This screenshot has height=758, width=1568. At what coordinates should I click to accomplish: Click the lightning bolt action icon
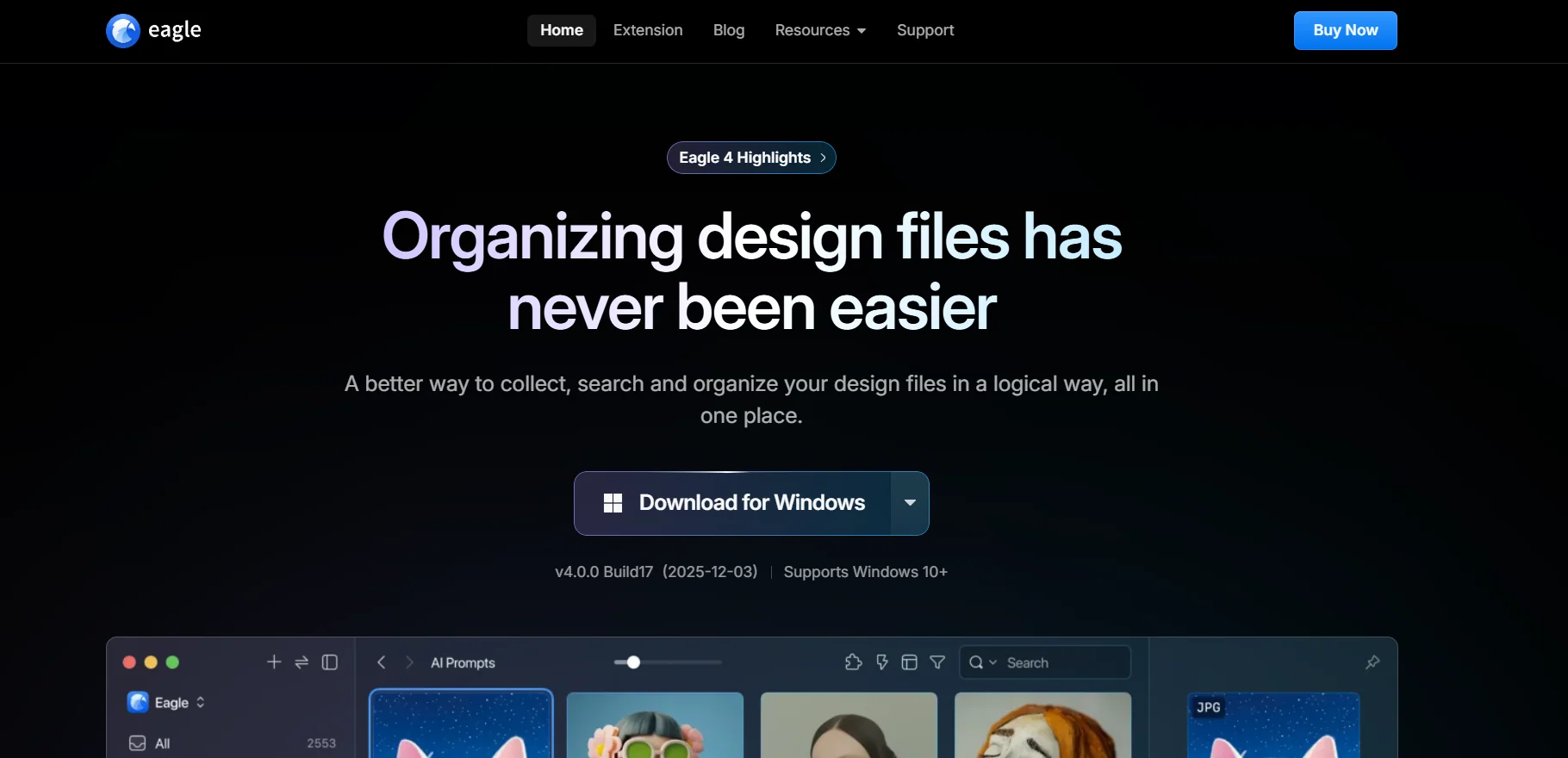(881, 662)
